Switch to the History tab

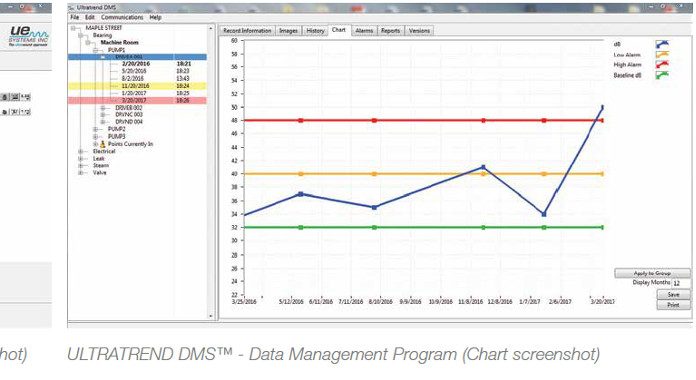(x=315, y=31)
